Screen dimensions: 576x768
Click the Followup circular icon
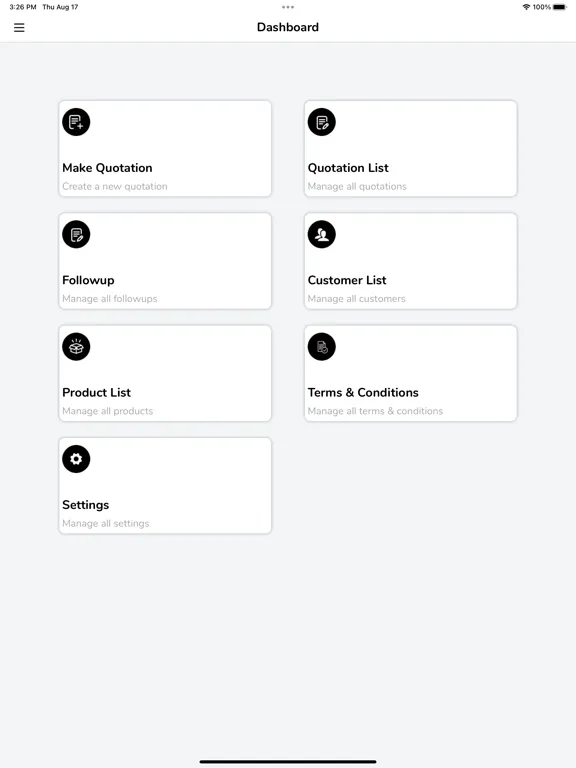tap(76, 234)
